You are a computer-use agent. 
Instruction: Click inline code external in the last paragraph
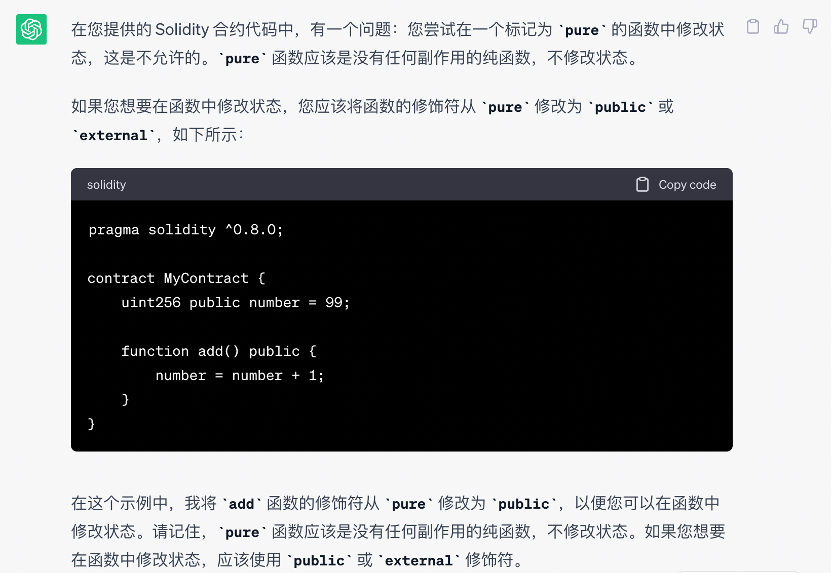(418, 561)
